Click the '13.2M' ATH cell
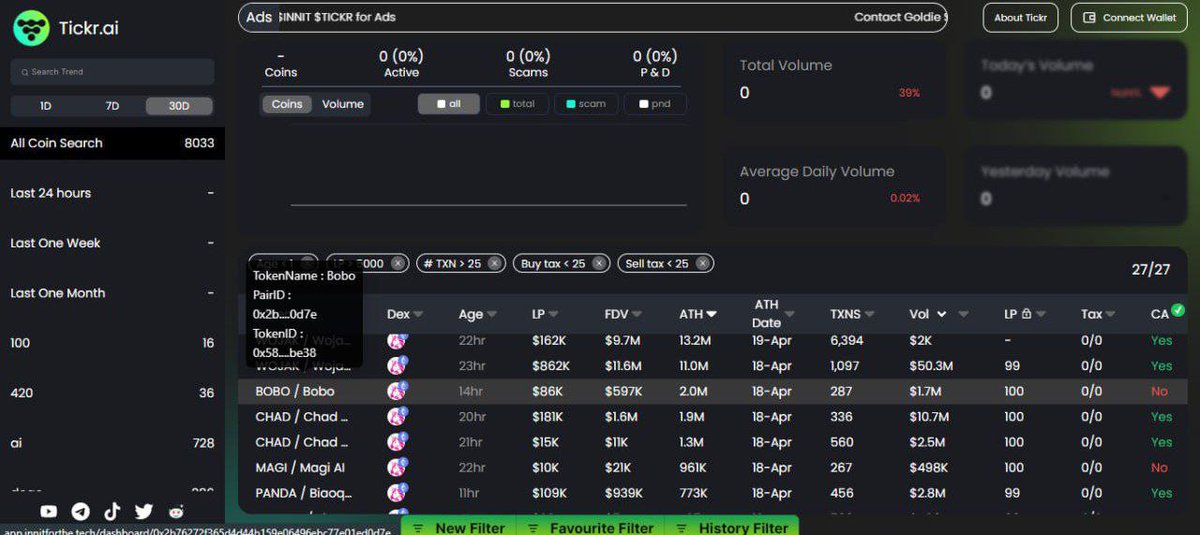Image resolution: width=1200 pixels, height=535 pixels. [x=695, y=341]
